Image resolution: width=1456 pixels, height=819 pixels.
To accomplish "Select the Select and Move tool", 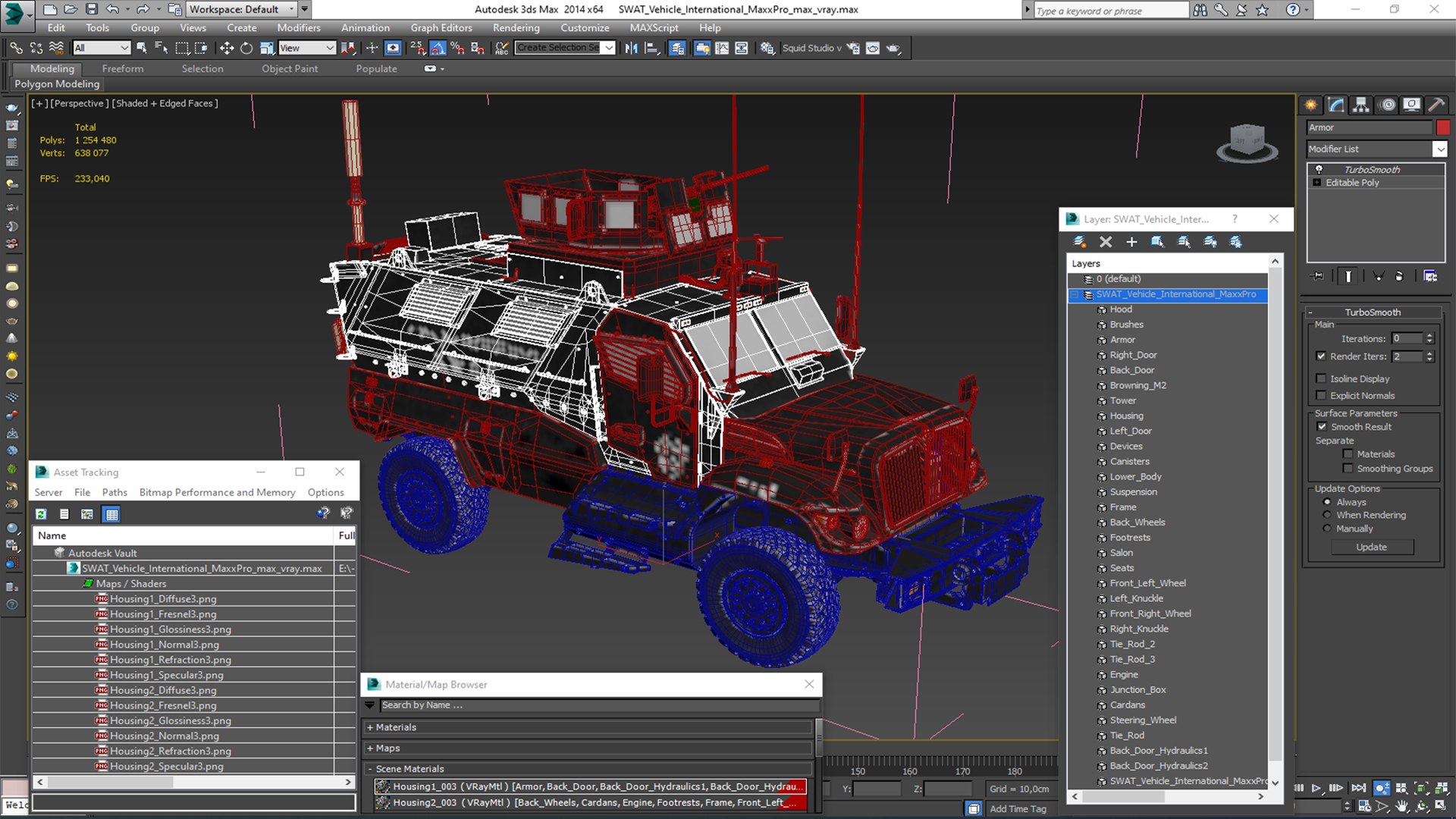I will point(226,48).
